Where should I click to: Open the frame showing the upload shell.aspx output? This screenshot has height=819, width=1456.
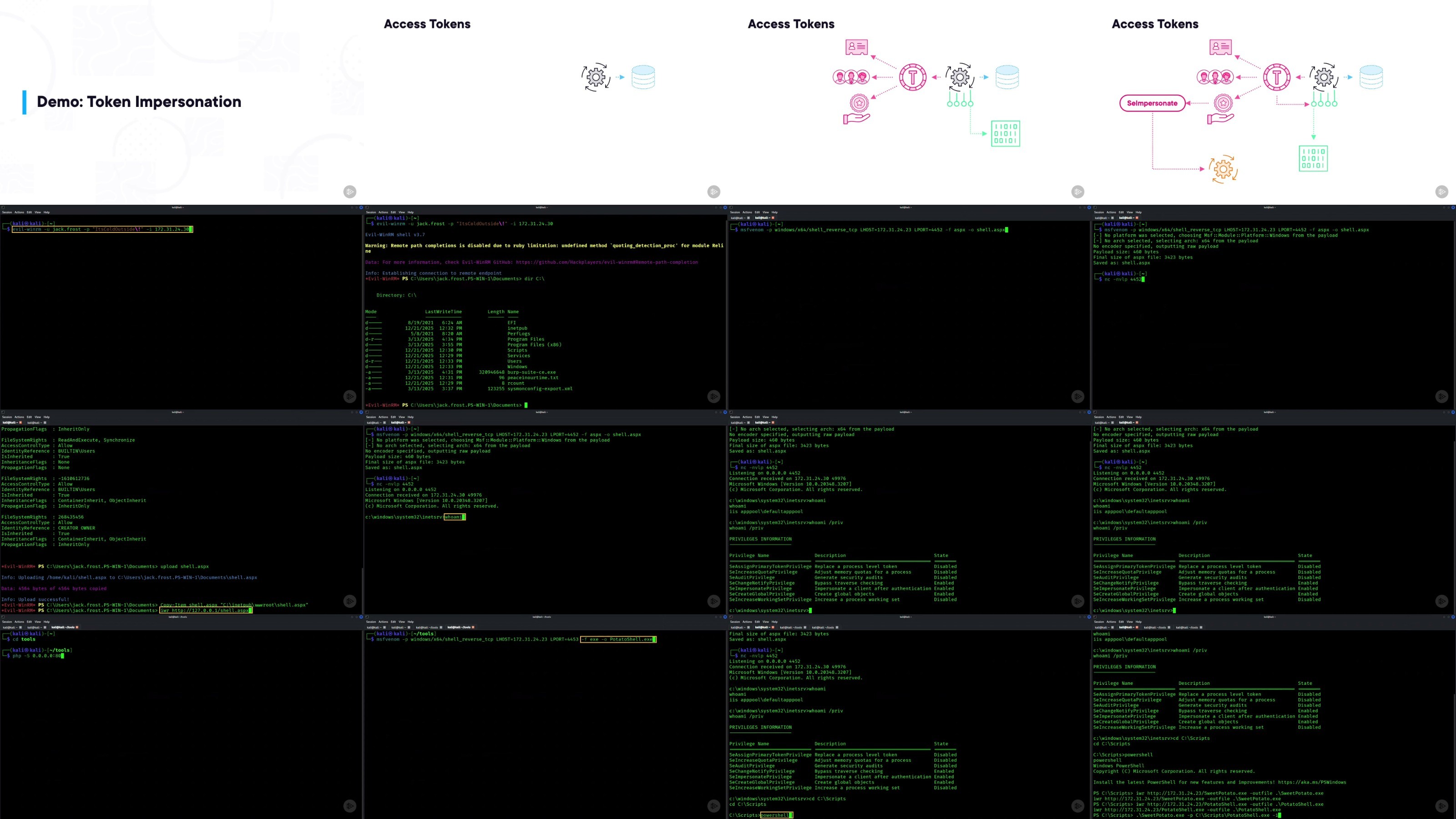pos(182,512)
